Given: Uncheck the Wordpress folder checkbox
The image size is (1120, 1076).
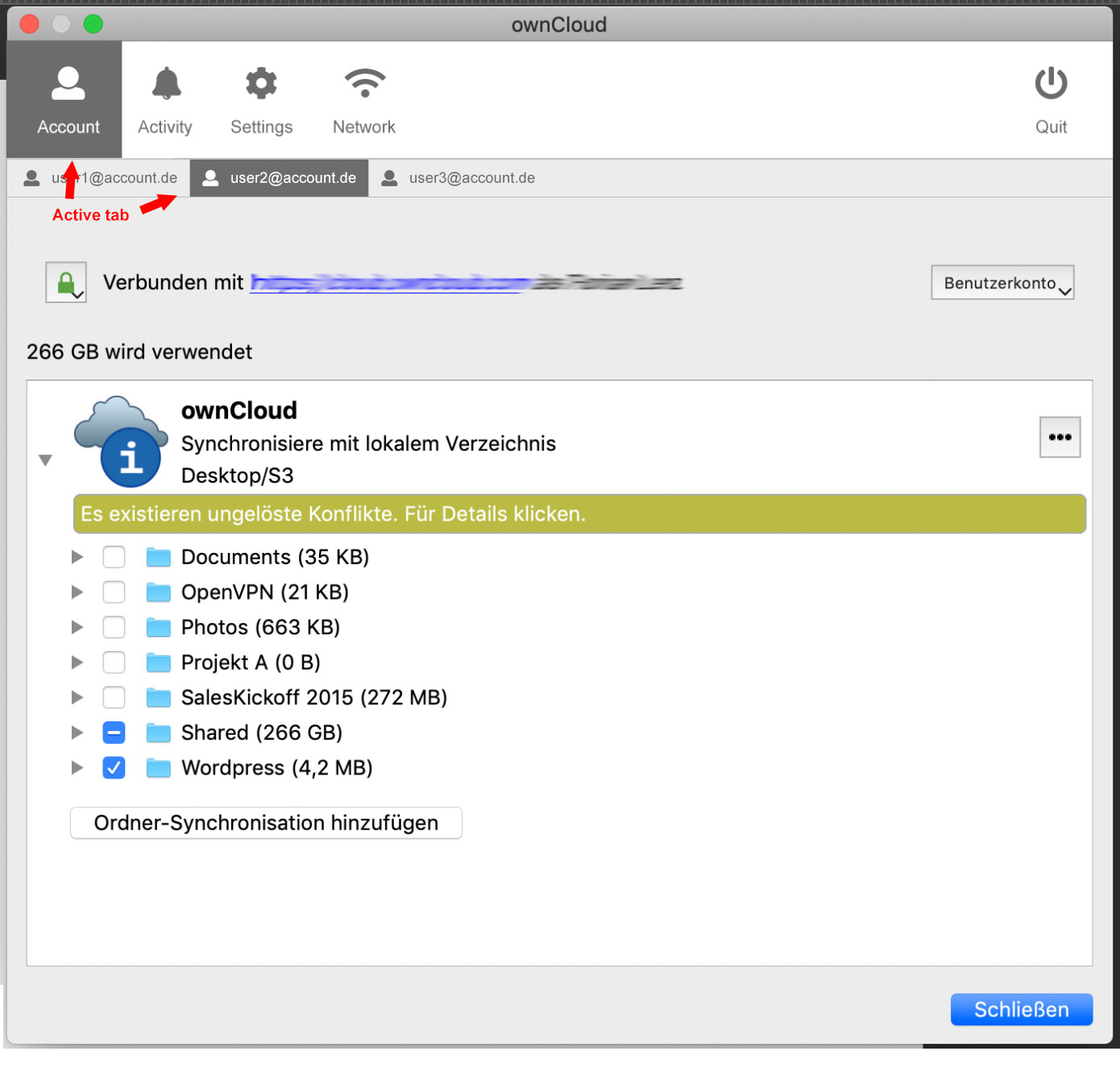Looking at the screenshot, I should [114, 767].
